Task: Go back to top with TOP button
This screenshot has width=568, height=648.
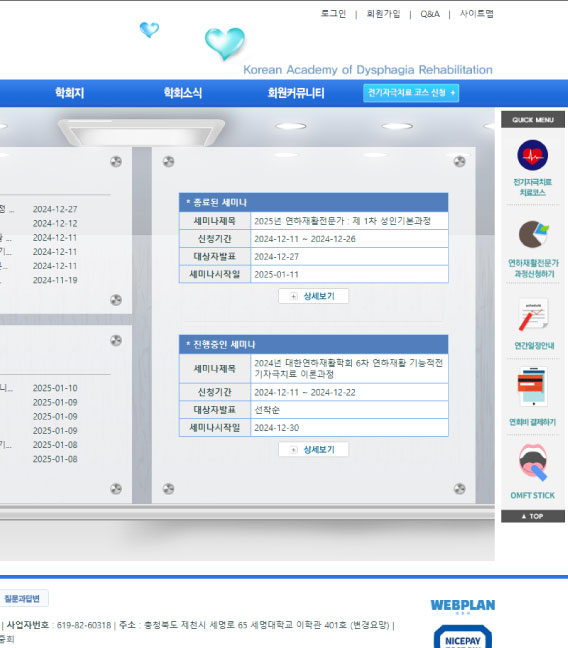Action: point(533,516)
